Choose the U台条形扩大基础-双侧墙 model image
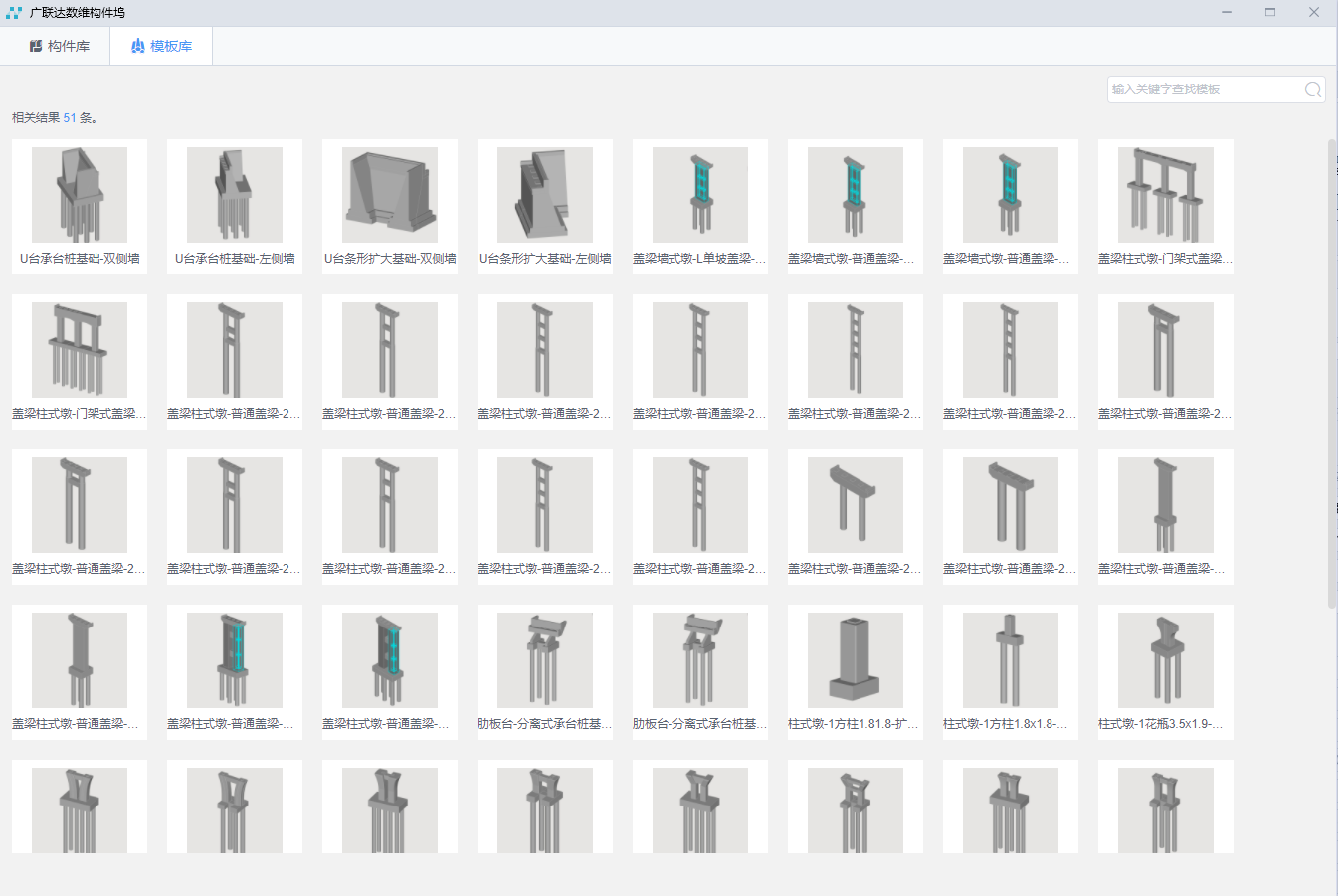The image size is (1338, 896). tap(390, 195)
